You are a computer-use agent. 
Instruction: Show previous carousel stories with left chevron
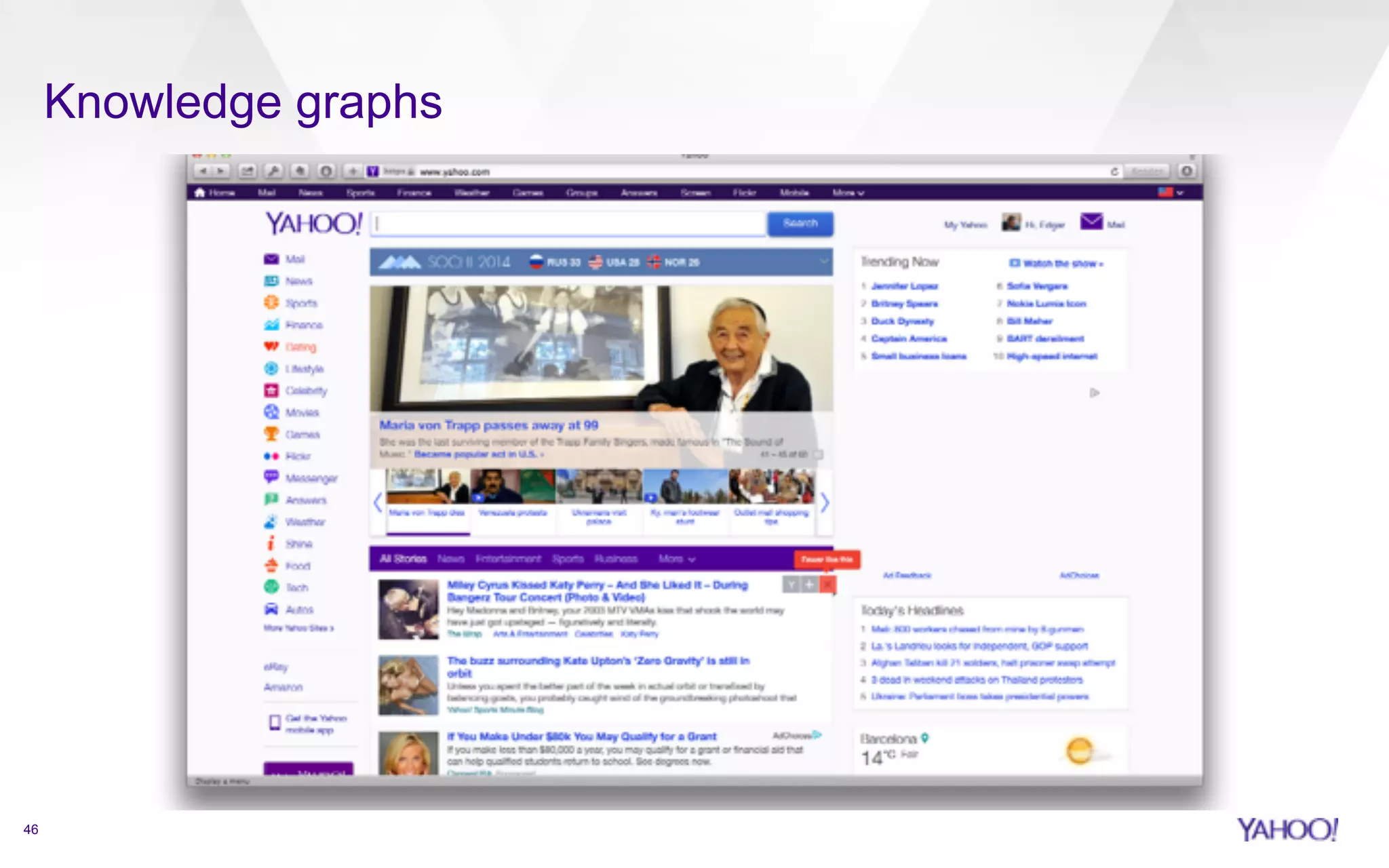tap(378, 502)
